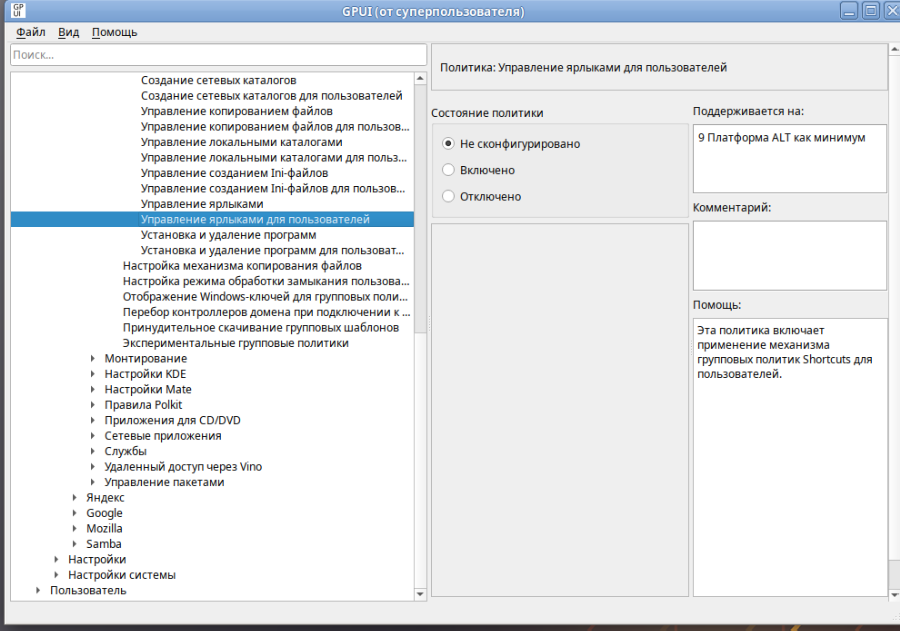Select policy Управление локальными каталогами

coord(242,142)
